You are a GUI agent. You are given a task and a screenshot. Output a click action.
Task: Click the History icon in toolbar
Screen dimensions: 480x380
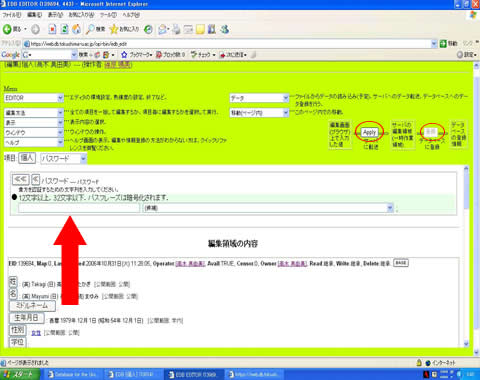tap(148, 29)
